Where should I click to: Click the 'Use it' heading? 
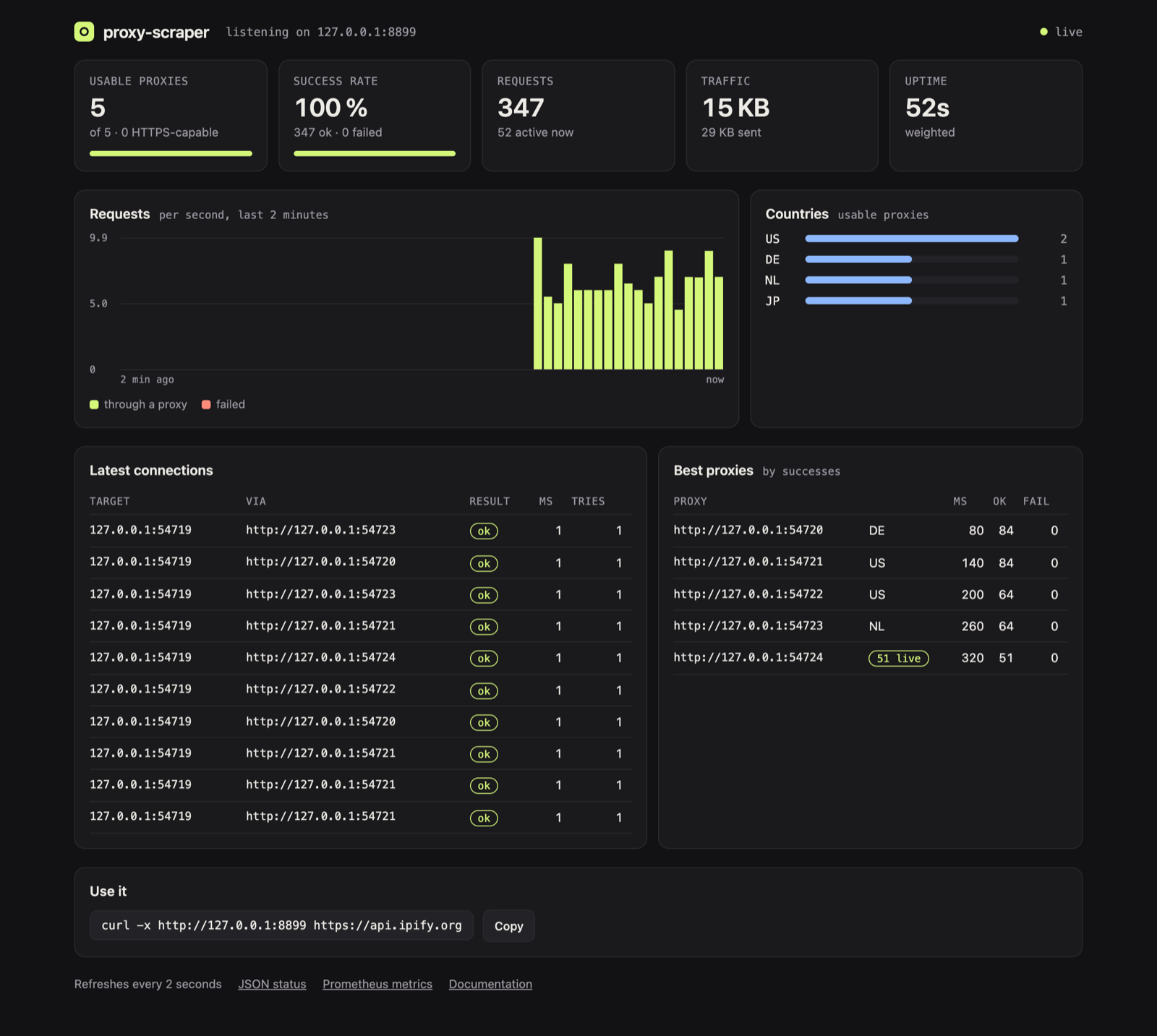coord(108,891)
